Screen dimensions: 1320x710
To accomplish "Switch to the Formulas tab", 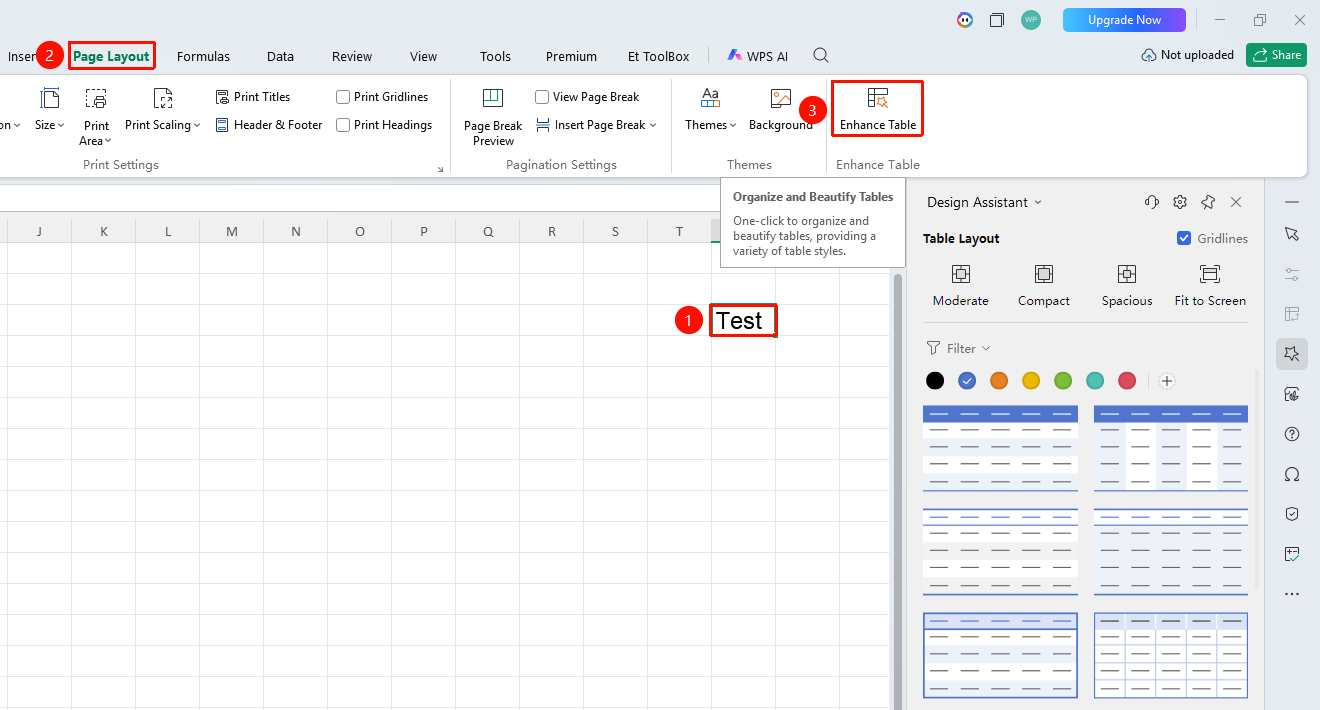I will (203, 56).
